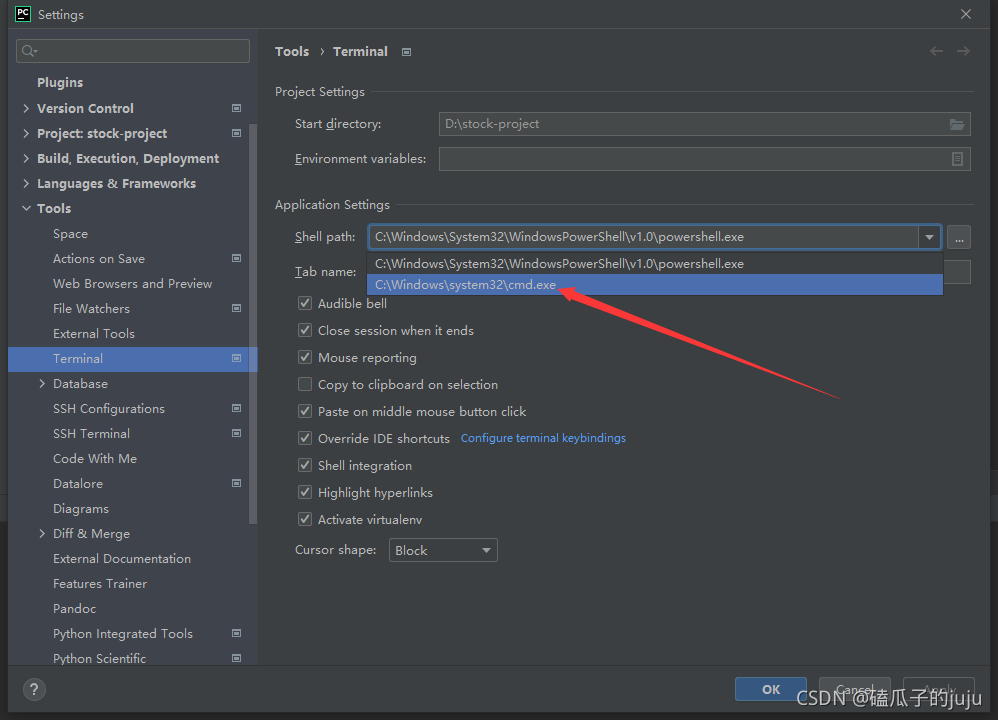Image resolution: width=998 pixels, height=720 pixels.
Task: Click the project icon on the Terminal row
Action: tap(237, 358)
